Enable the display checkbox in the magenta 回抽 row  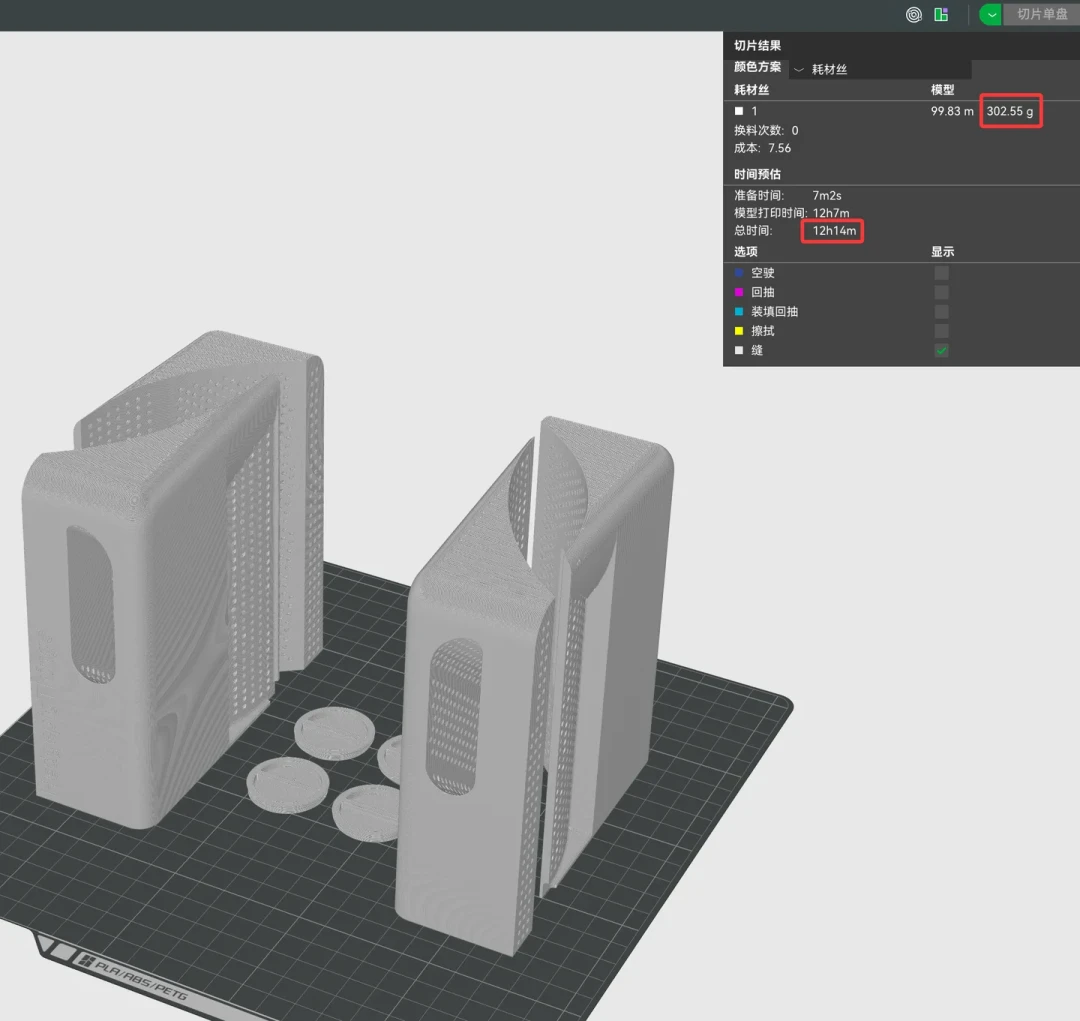click(942, 292)
